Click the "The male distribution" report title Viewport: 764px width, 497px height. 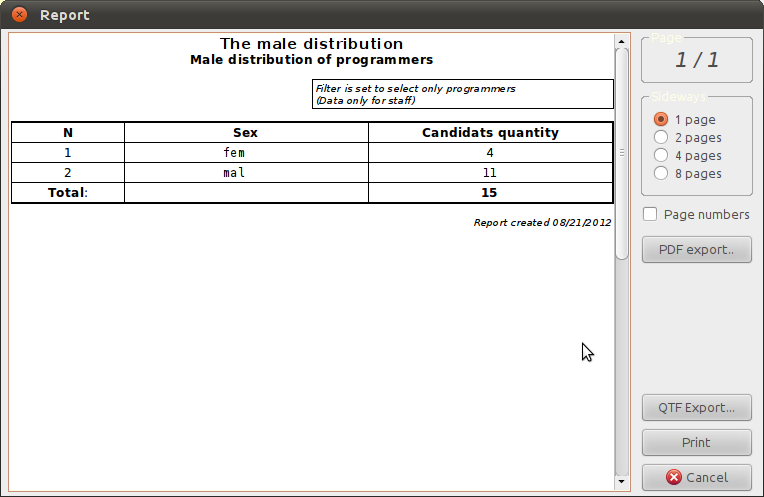coord(311,44)
